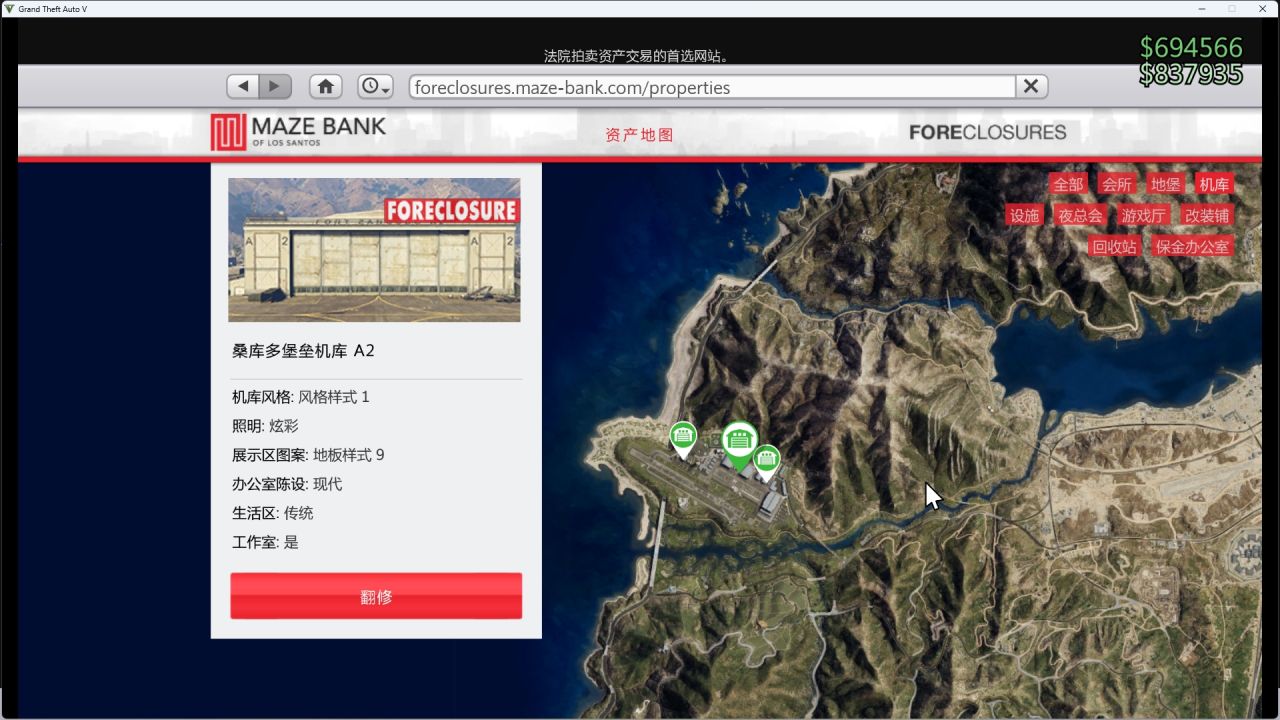Viewport: 1280px width, 720px height.
Task: Go back with the browser back arrow
Action: [x=243, y=87]
